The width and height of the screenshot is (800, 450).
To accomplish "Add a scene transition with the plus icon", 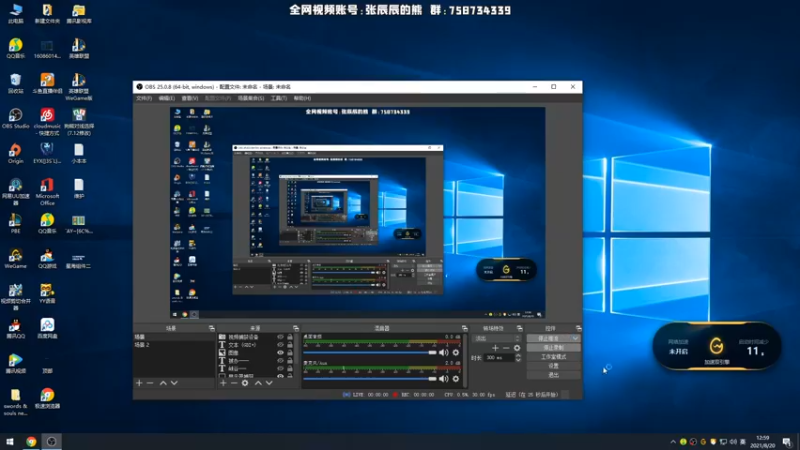I will (x=495, y=348).
